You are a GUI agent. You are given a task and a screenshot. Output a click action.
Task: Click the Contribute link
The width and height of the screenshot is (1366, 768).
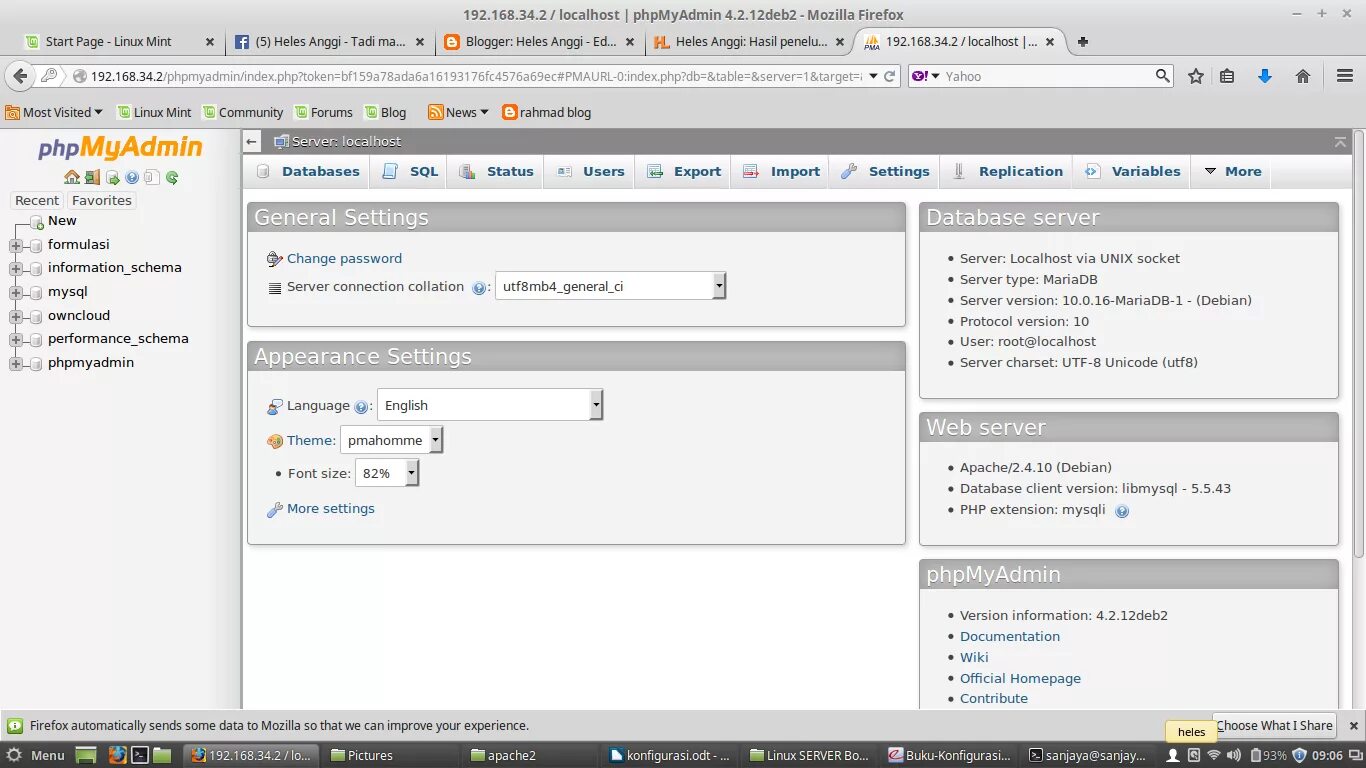[994, 698]
